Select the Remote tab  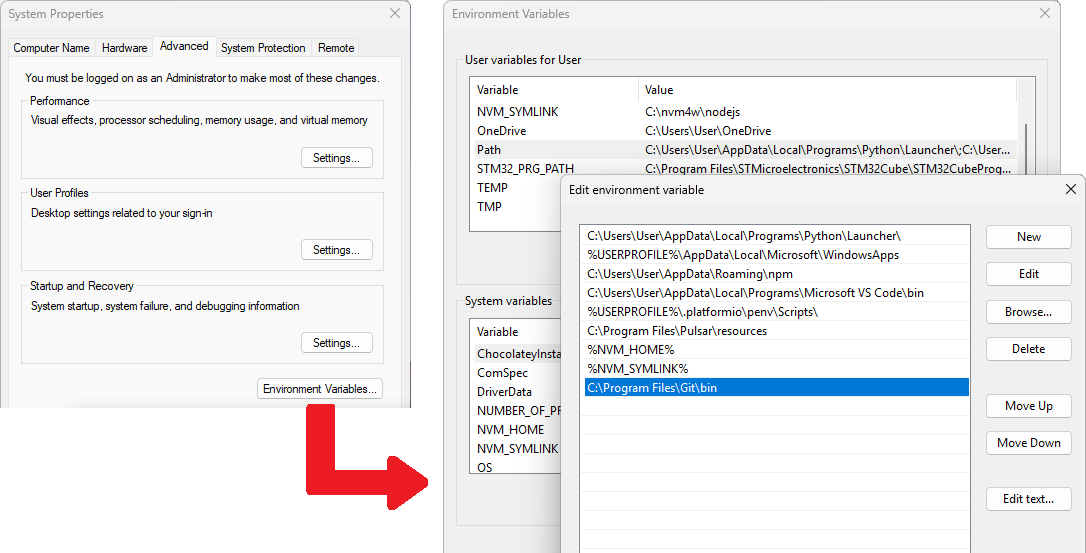pos(336,48)
